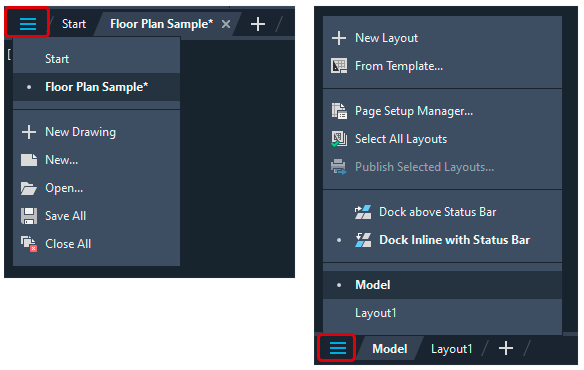Choose Layout1 in the layout list menu
584x370 pixels.
pos(442,313)
